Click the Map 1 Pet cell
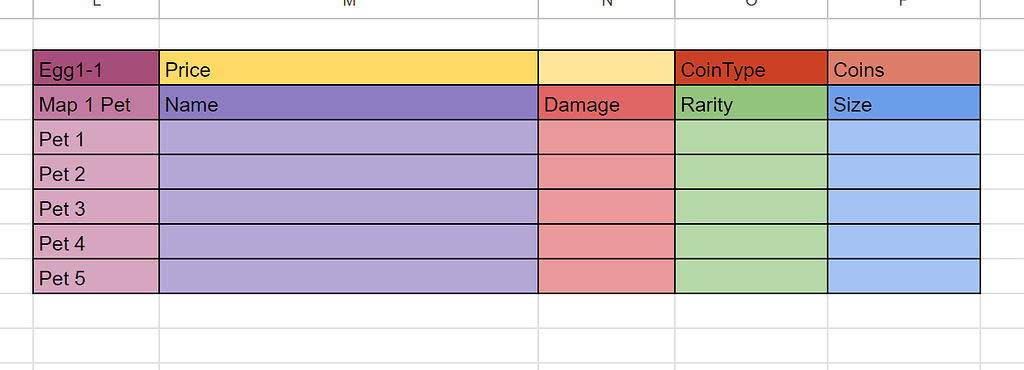 [x=96, y=103]
